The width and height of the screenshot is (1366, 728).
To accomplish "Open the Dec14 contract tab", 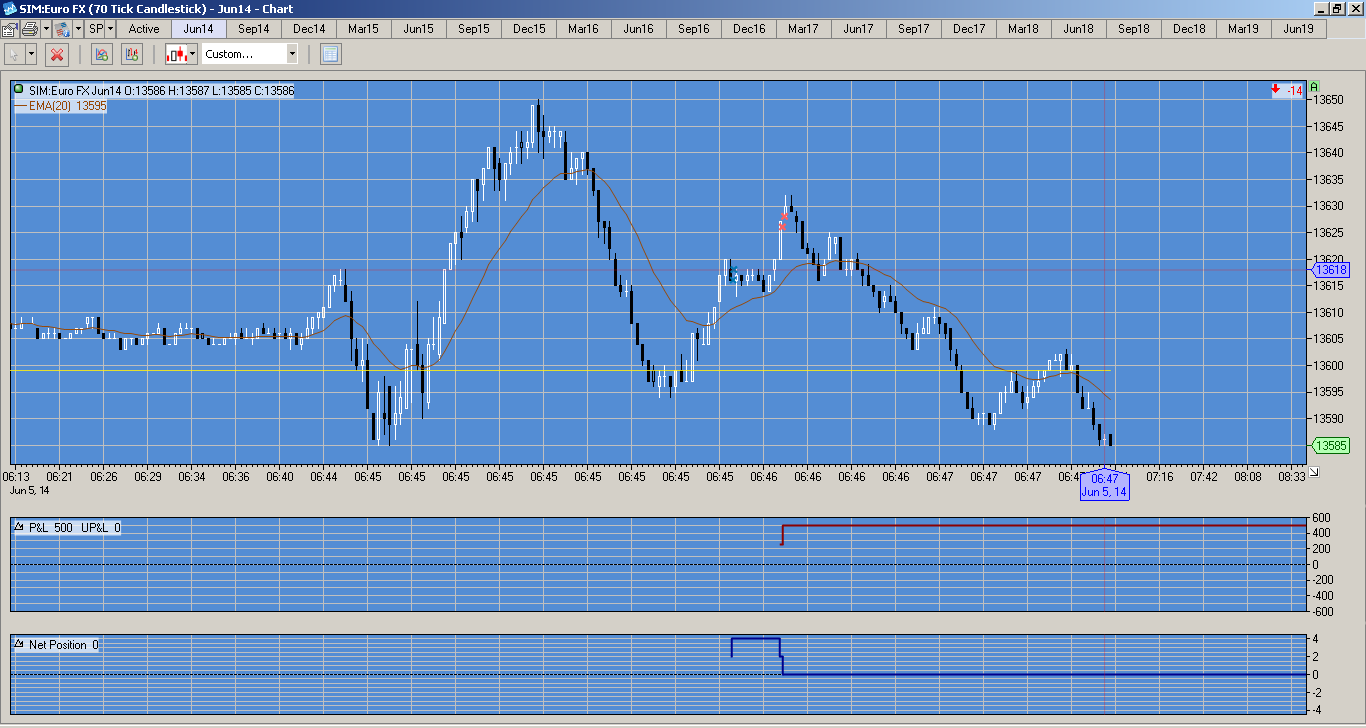I will point(309,29).
